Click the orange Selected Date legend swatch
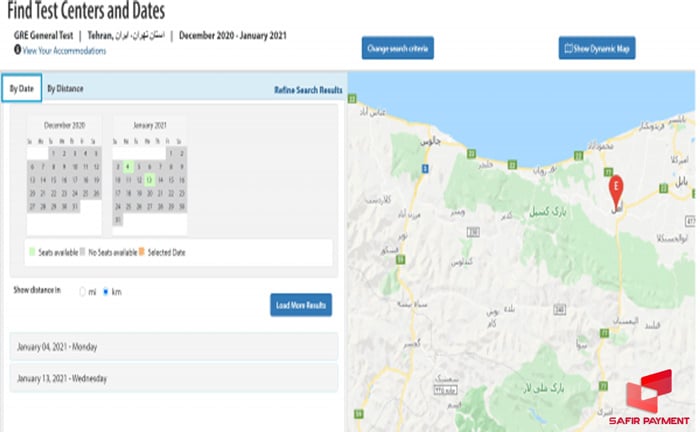 (x=140, y=251)
